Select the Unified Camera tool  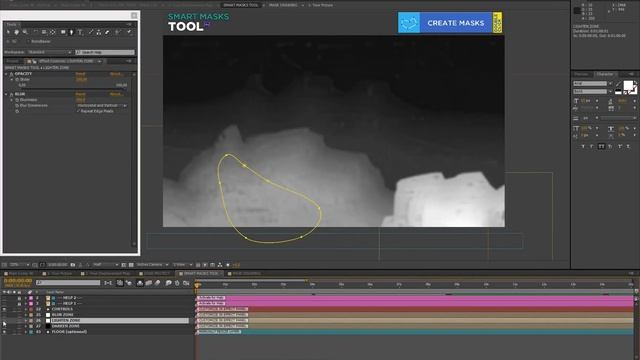(44, 32)
